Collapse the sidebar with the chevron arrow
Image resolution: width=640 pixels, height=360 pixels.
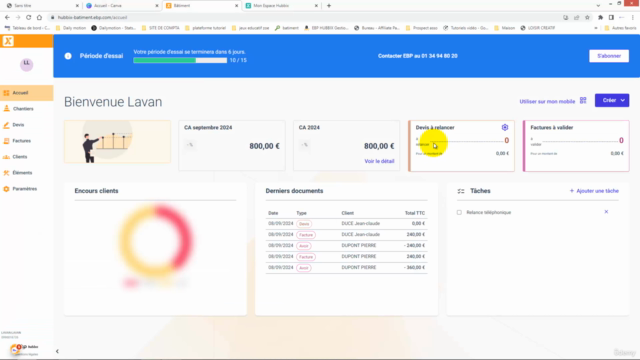pyautogui.click(x=57, y=351)
